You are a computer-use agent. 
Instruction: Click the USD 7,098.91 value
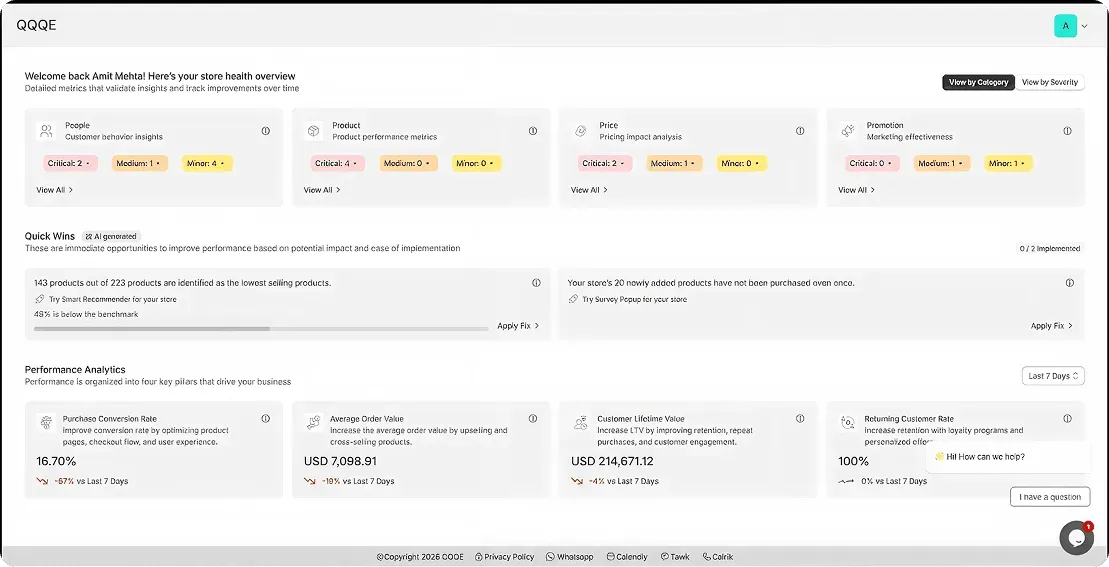(x=340, y=462)
